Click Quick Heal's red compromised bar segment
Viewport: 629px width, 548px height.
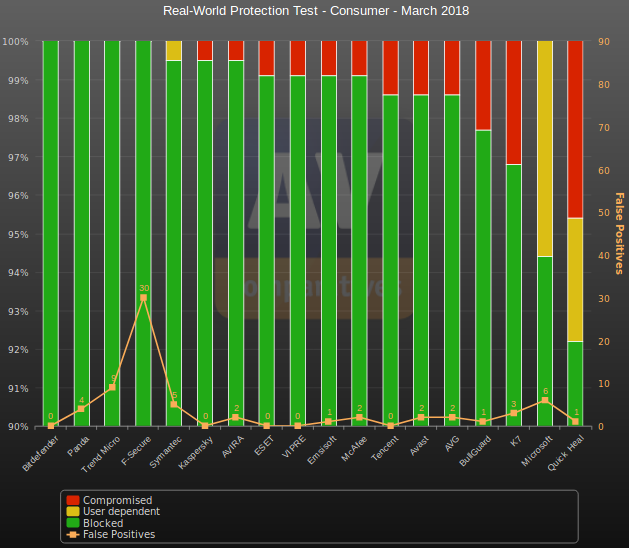point(575,129)
